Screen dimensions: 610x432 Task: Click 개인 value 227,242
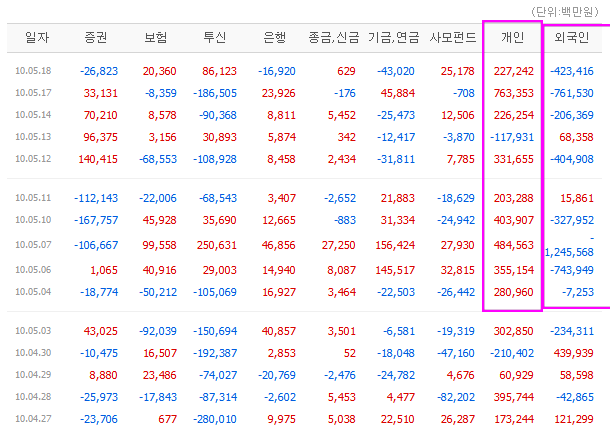pyautogui.click(x=514, y=71)
